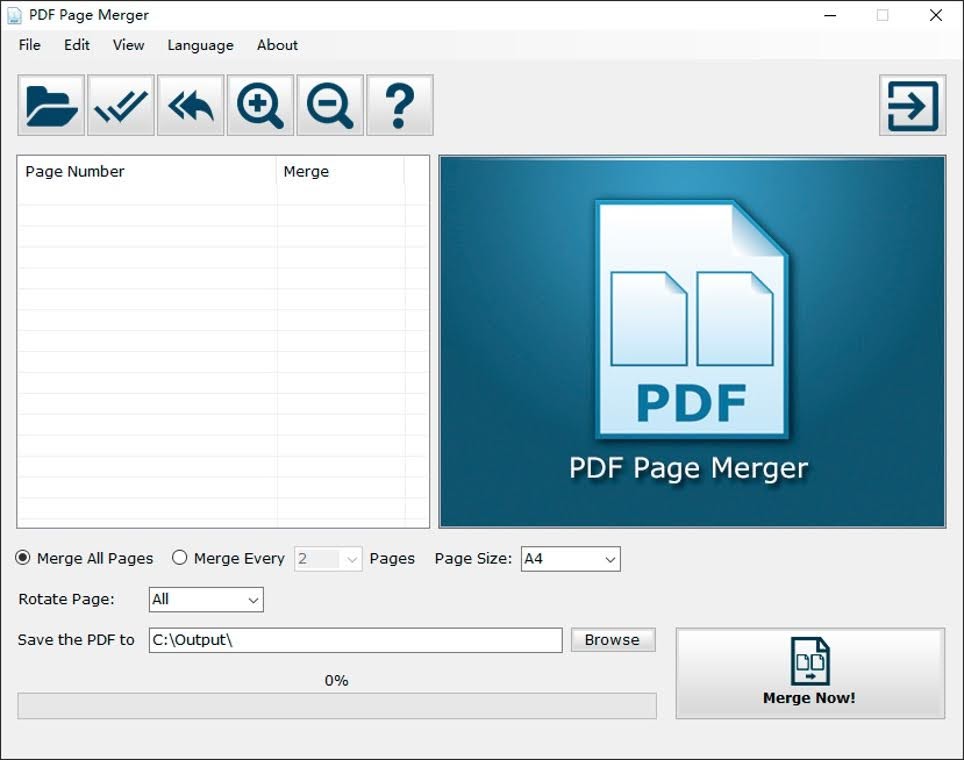This screenshot has height=760, width=964.
Task: Deselect pages using the back arrows icon
Action: pyautogui.click(x=190, y=104)
